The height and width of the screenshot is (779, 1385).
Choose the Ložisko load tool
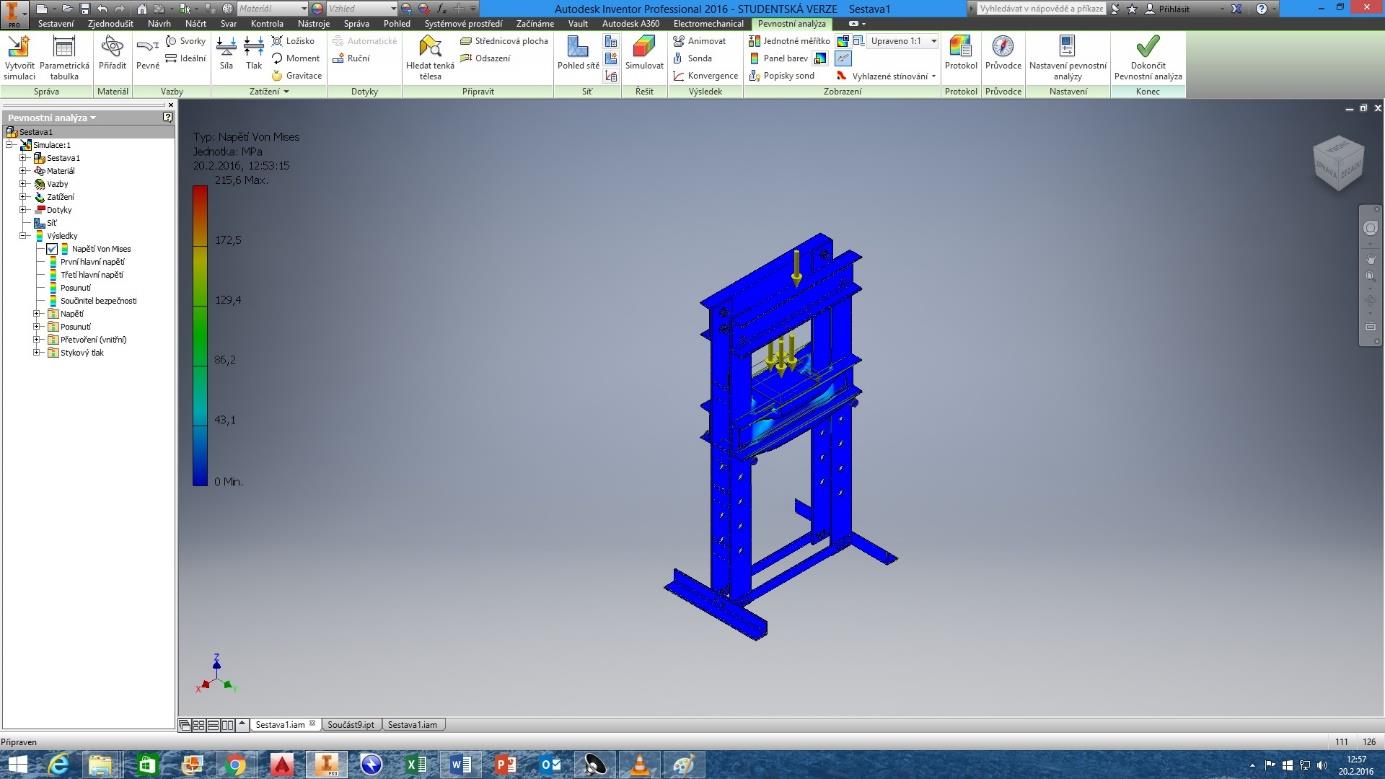(293, 41)
